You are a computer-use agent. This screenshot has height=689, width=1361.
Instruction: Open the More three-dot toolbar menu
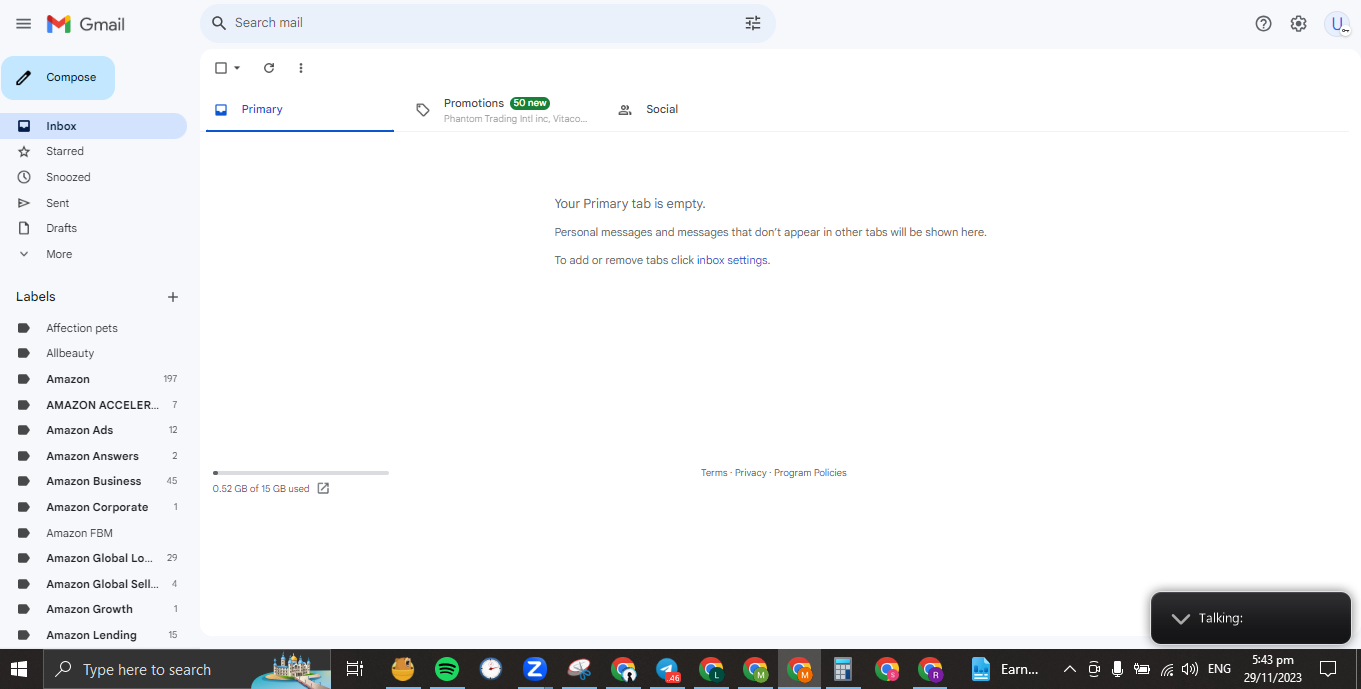coord(301,68)
